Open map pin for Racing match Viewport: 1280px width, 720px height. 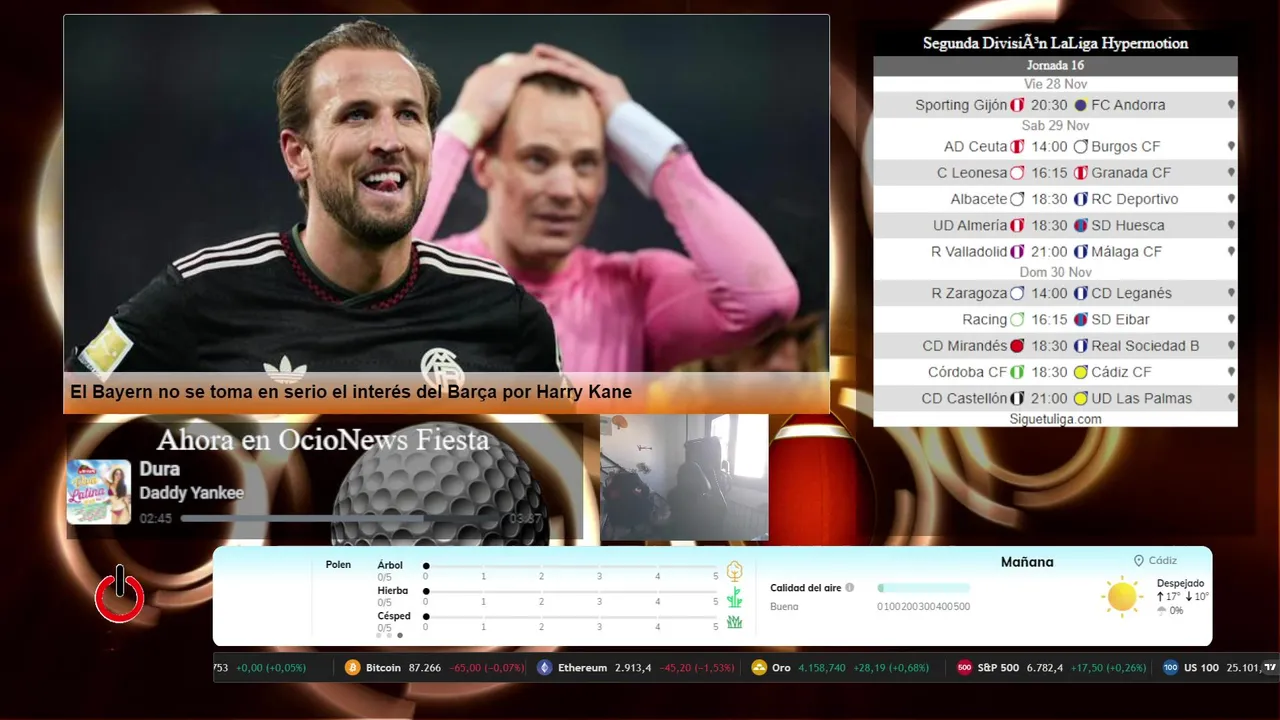pyautogui.click(x=1231, y=320)
